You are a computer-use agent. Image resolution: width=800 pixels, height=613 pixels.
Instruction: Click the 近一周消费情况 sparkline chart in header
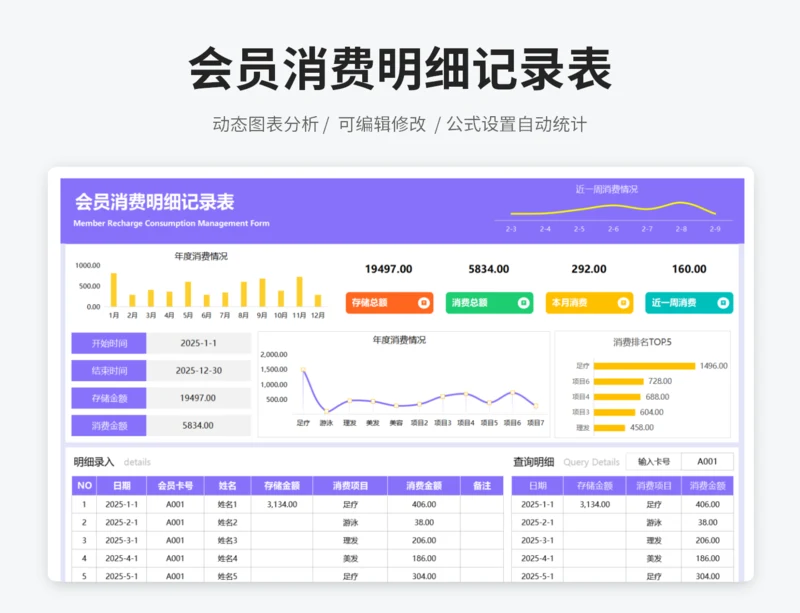point(612,210)
